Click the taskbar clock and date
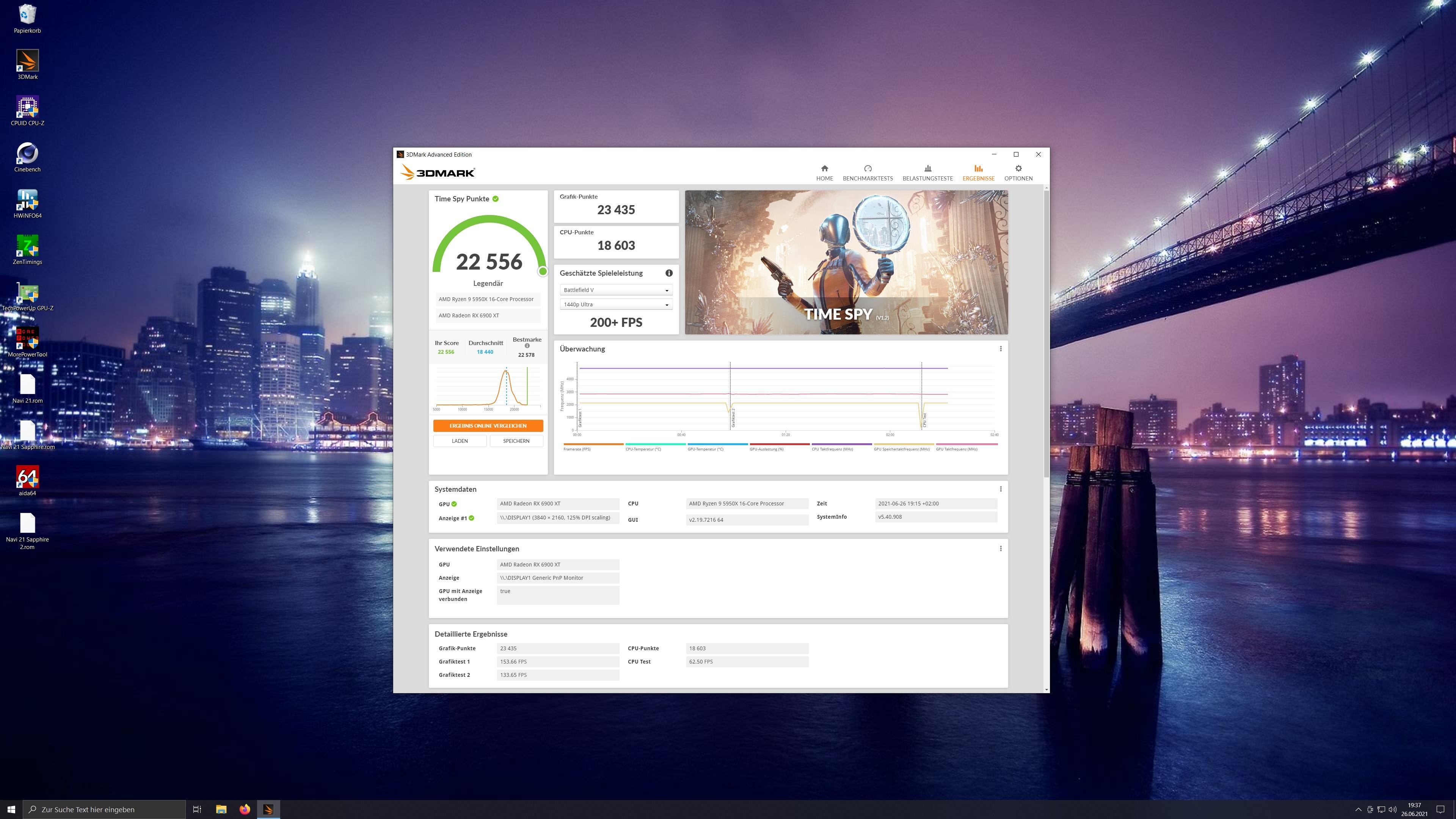Image resolution: width=1456 pixels, height=819 pixels. pos(1414,810)
